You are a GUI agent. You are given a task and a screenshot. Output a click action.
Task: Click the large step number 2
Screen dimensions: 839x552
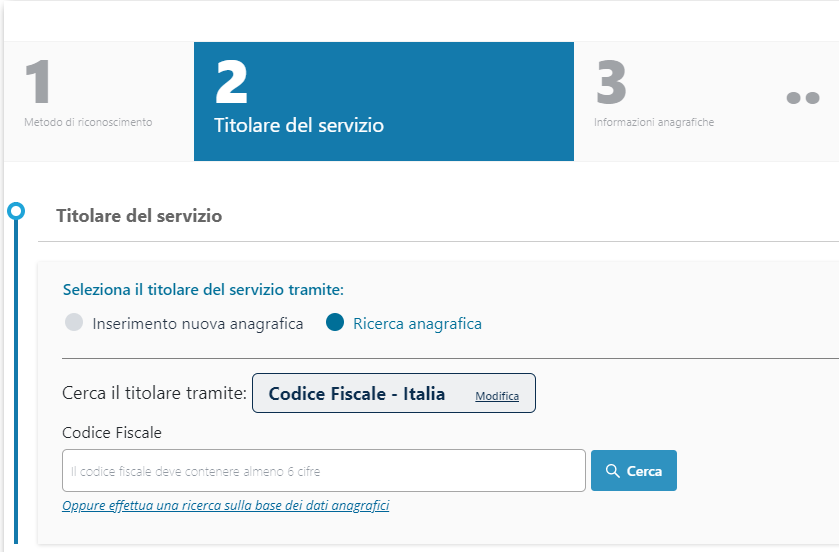231,83
